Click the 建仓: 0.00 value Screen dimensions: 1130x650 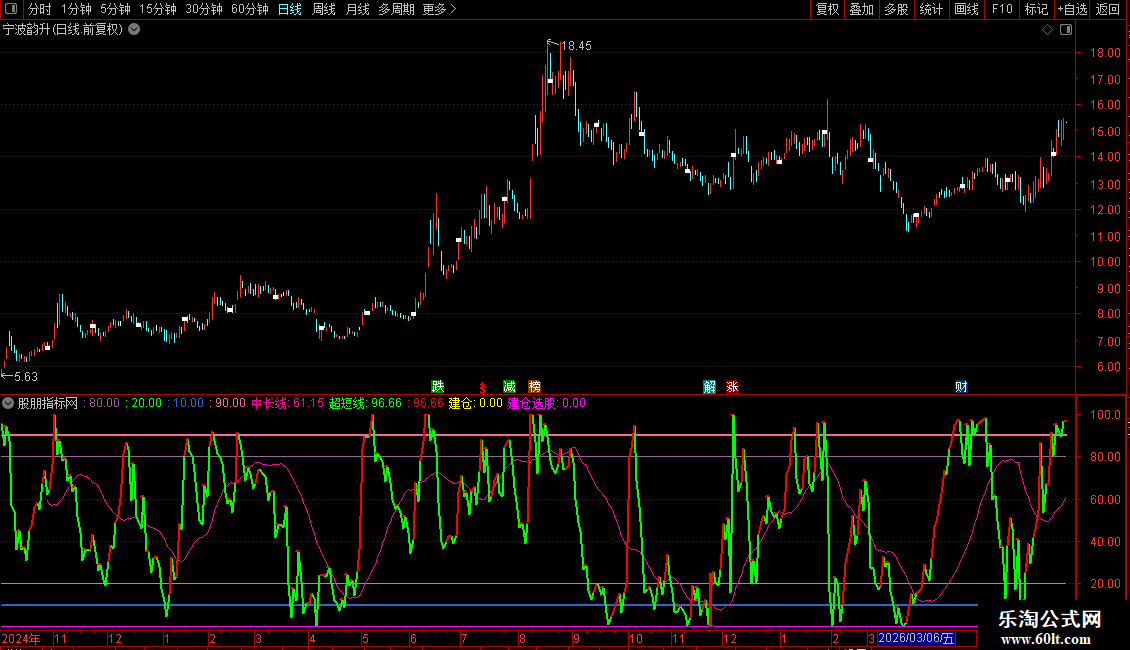[x=476, y=404]
